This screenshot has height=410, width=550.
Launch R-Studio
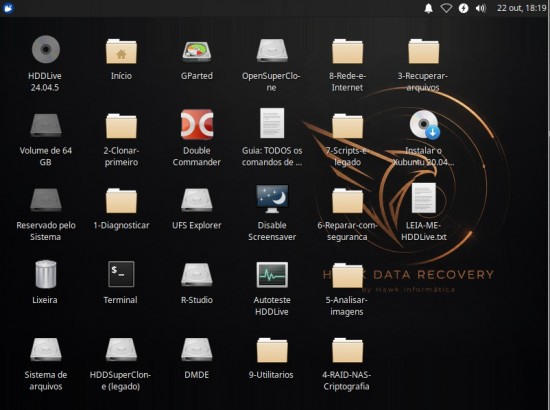tap(196, 275)
